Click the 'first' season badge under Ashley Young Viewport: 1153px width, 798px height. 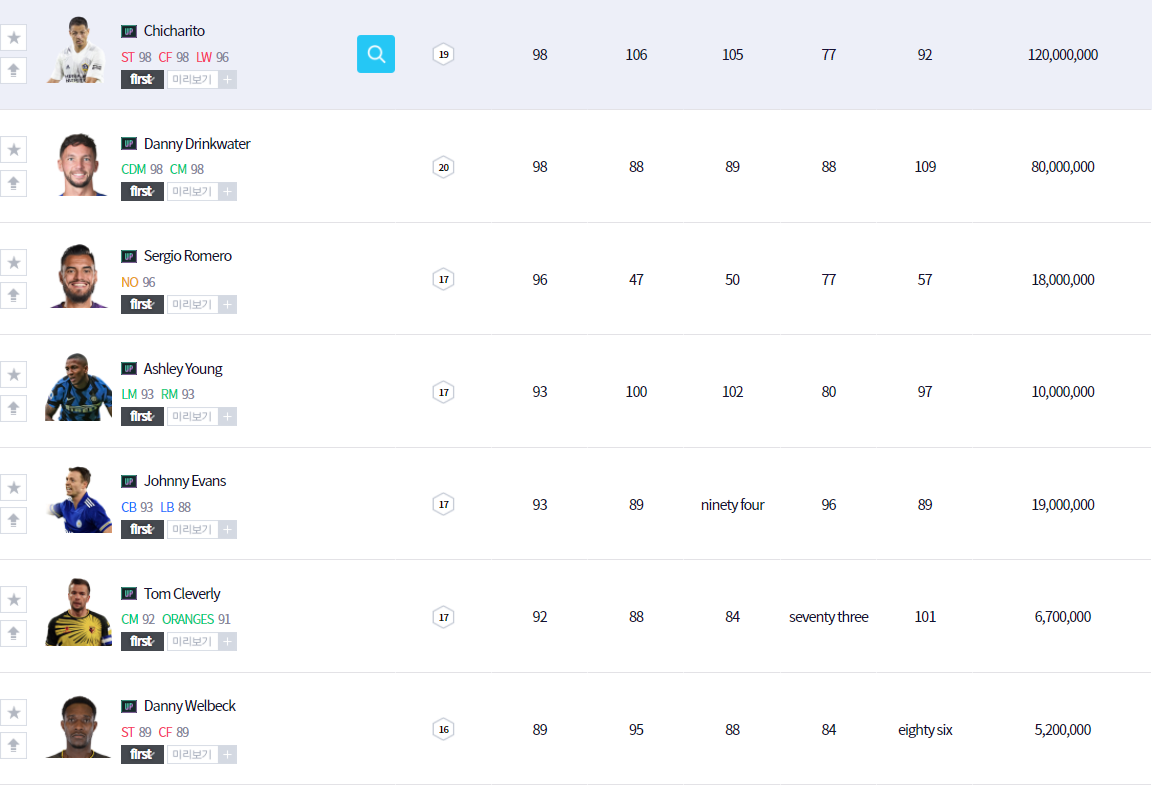pyautogui.click(x=142, y=416)
